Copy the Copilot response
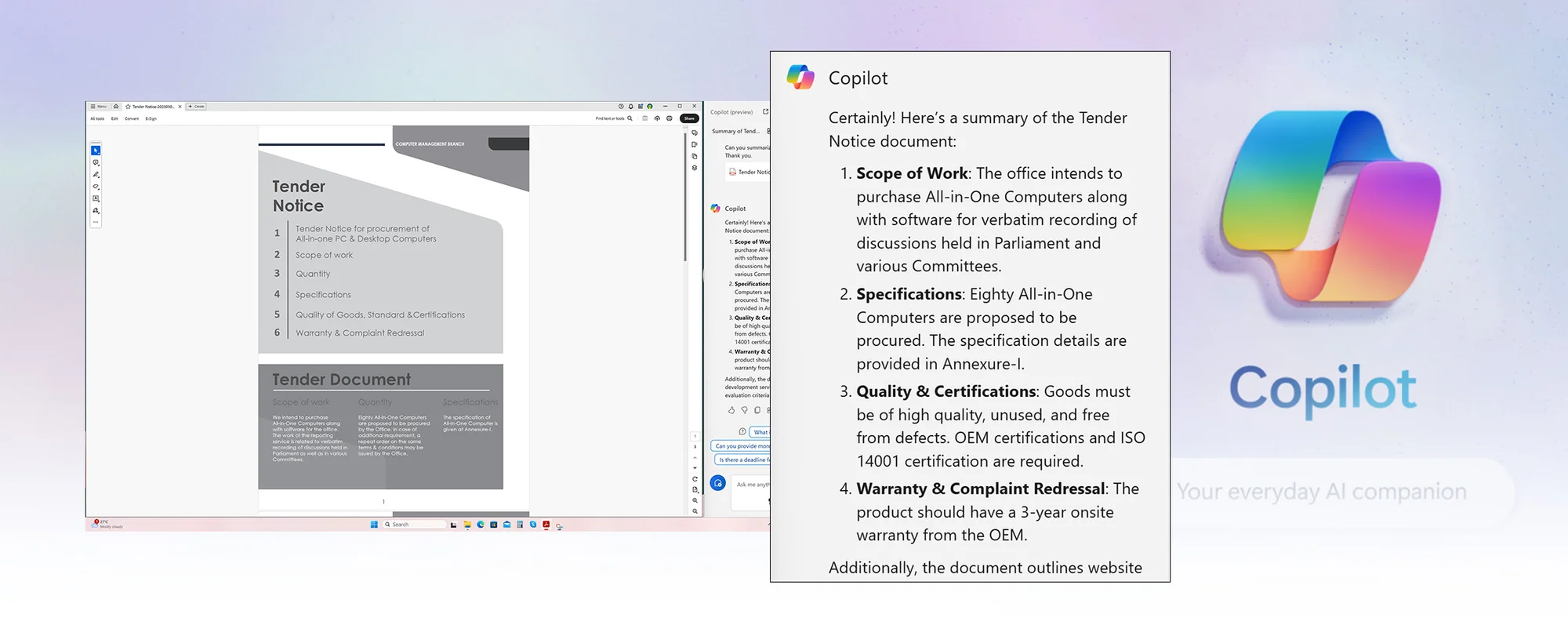The height and width of the screenshot is (636, 1568). click(x=757, y=410)
